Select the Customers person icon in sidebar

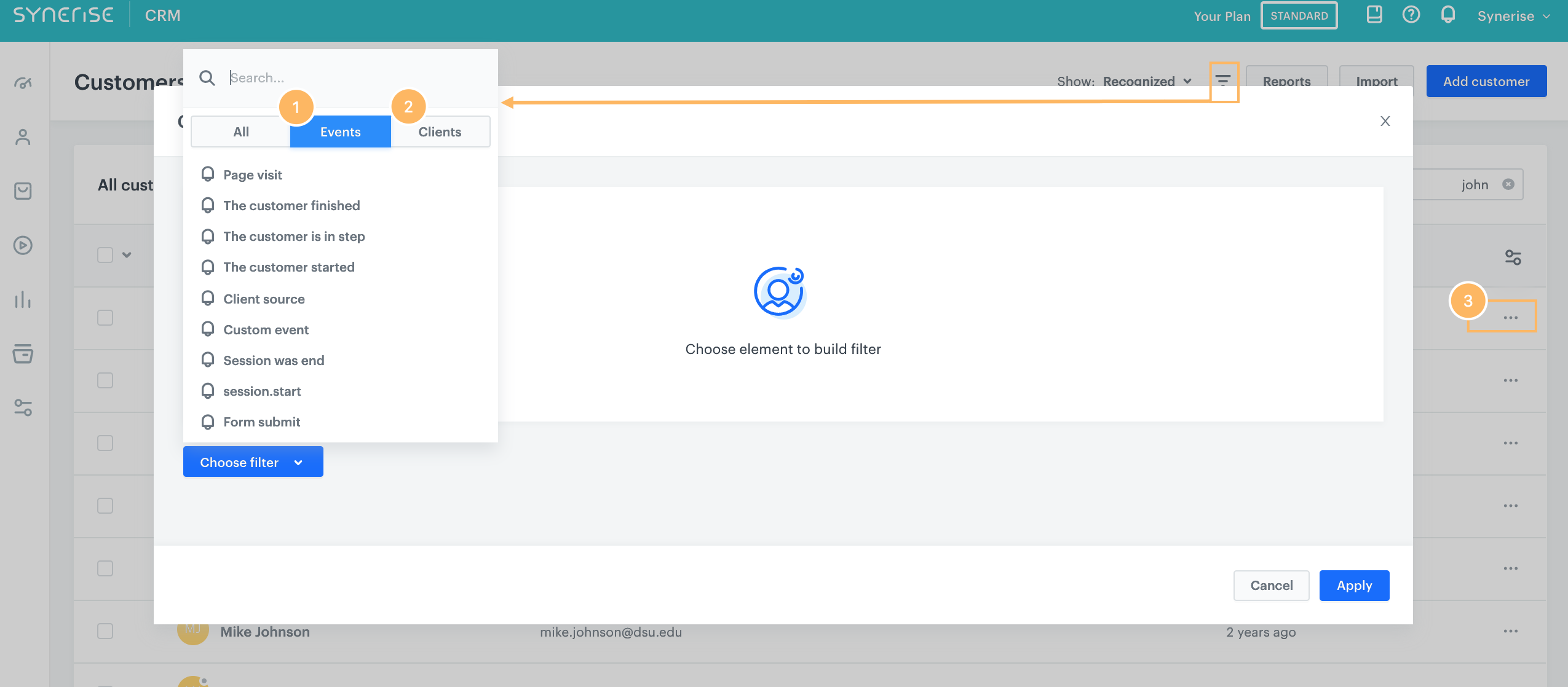[x=23, y=136]
